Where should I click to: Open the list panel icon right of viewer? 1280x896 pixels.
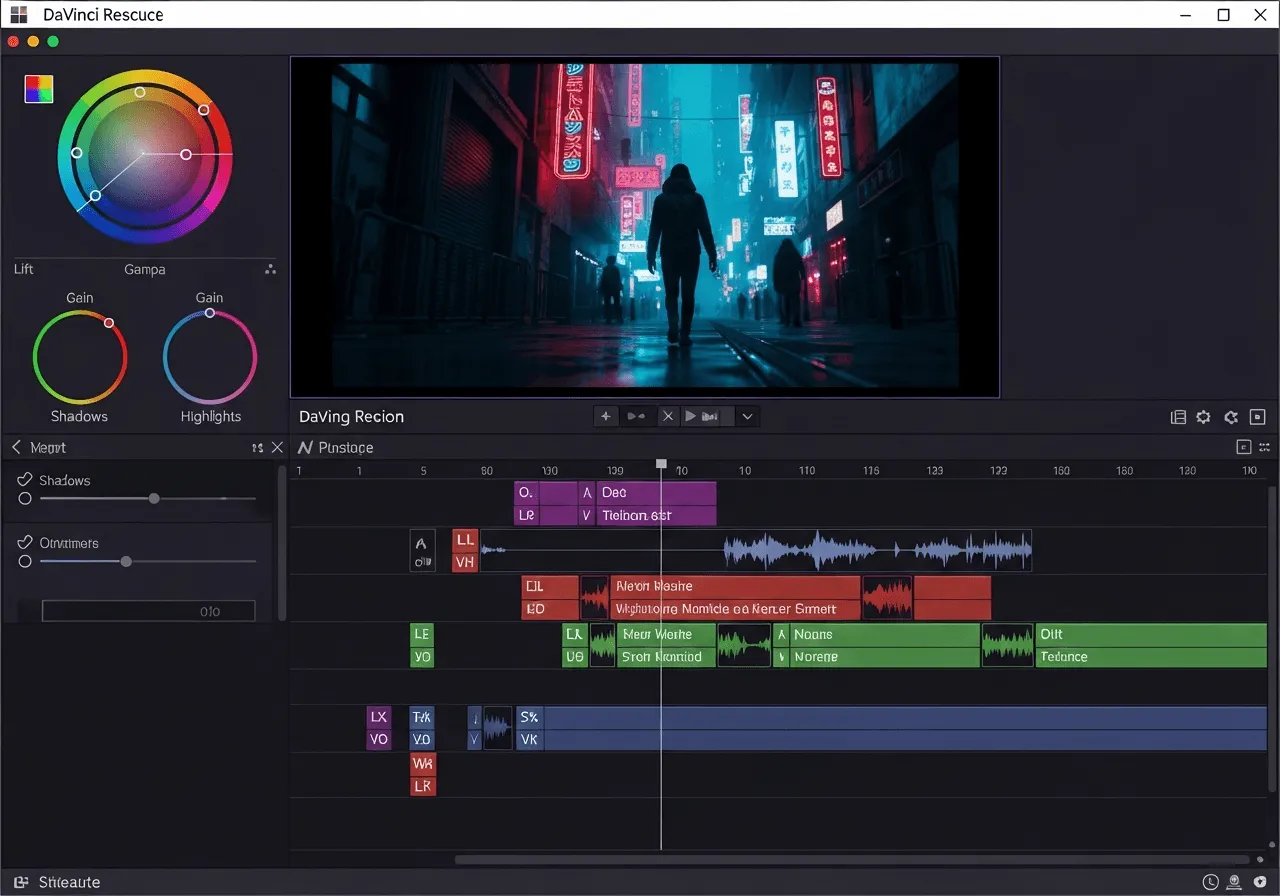(x=1178, y=417)
